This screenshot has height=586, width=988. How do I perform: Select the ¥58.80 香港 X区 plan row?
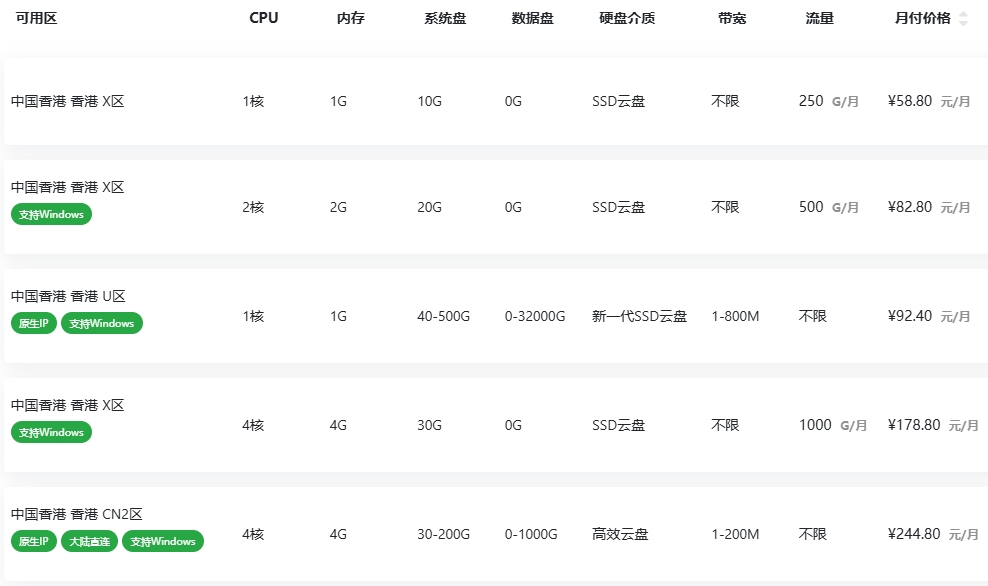[496, 101]
